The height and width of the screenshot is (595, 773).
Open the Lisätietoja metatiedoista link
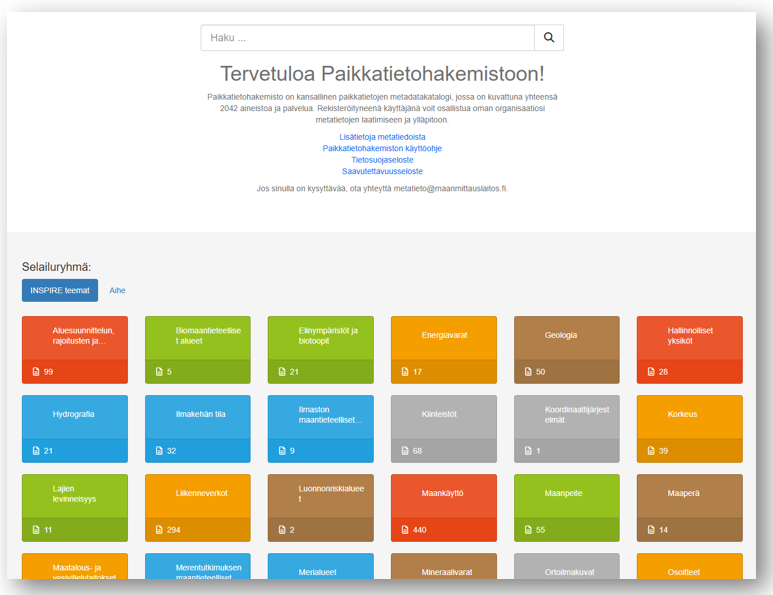tap(382, 137)
